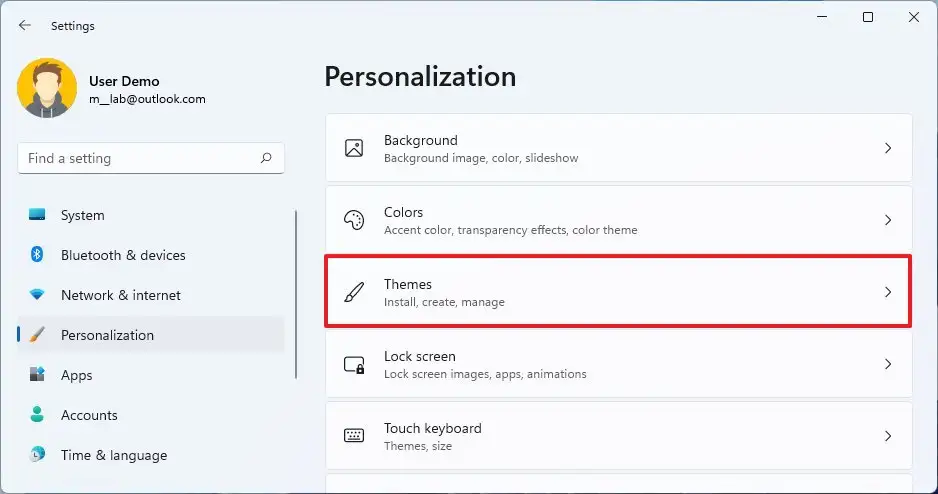This screenshot has height=494, width=938.
Task: Go to the Apps settings section
Action: tap(76, 375)
